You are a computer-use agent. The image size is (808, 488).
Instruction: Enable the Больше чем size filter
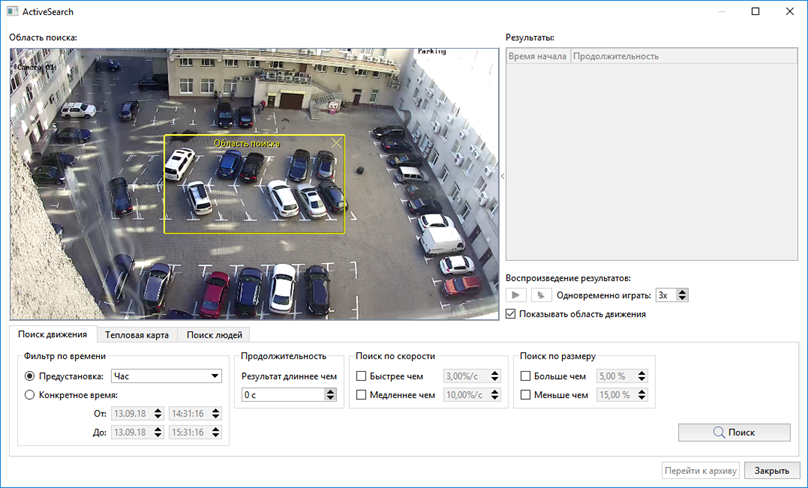[526, 377]
